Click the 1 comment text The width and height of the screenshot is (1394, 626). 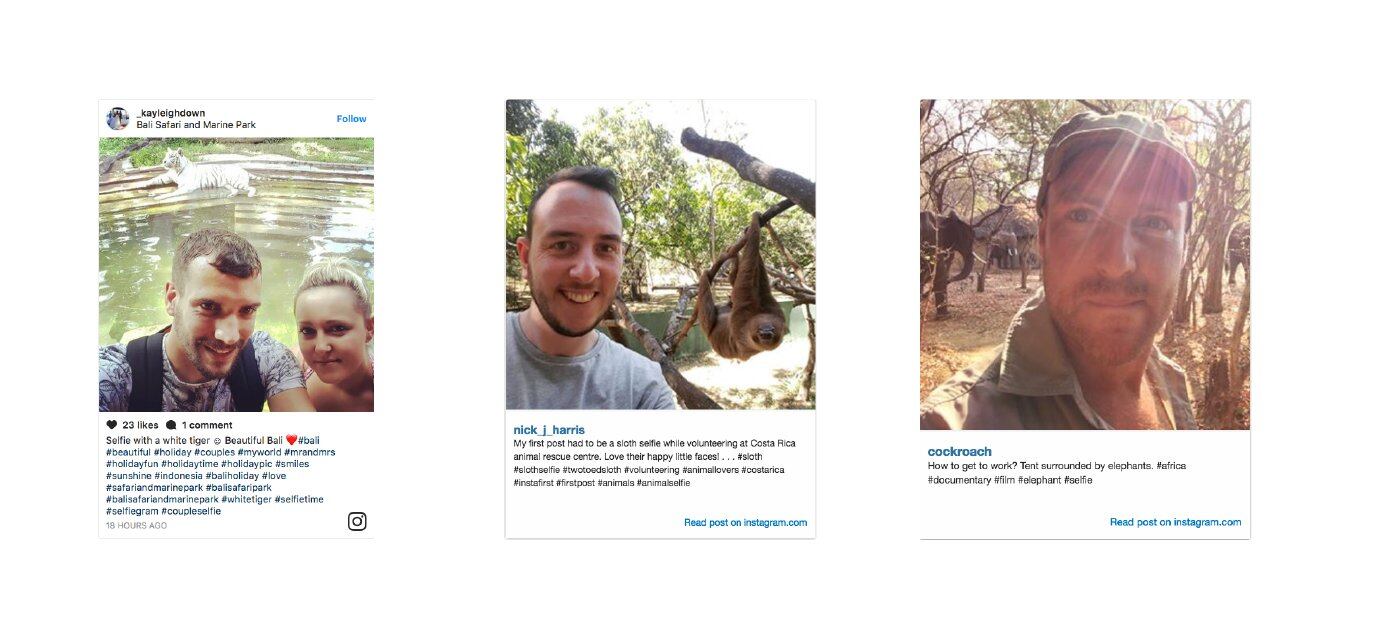click(207, 425)
